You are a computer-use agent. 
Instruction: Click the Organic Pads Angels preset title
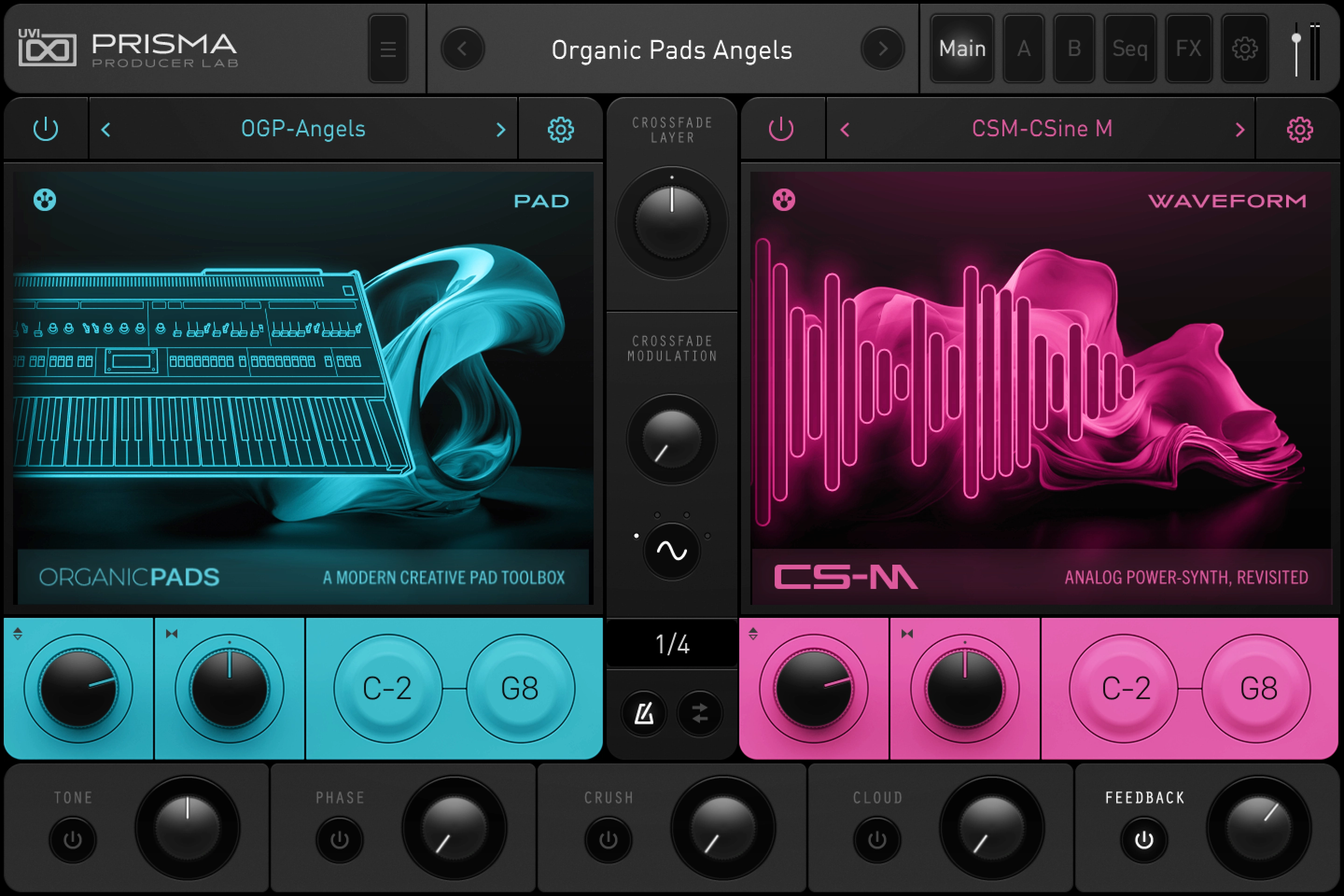coord(672,50)
